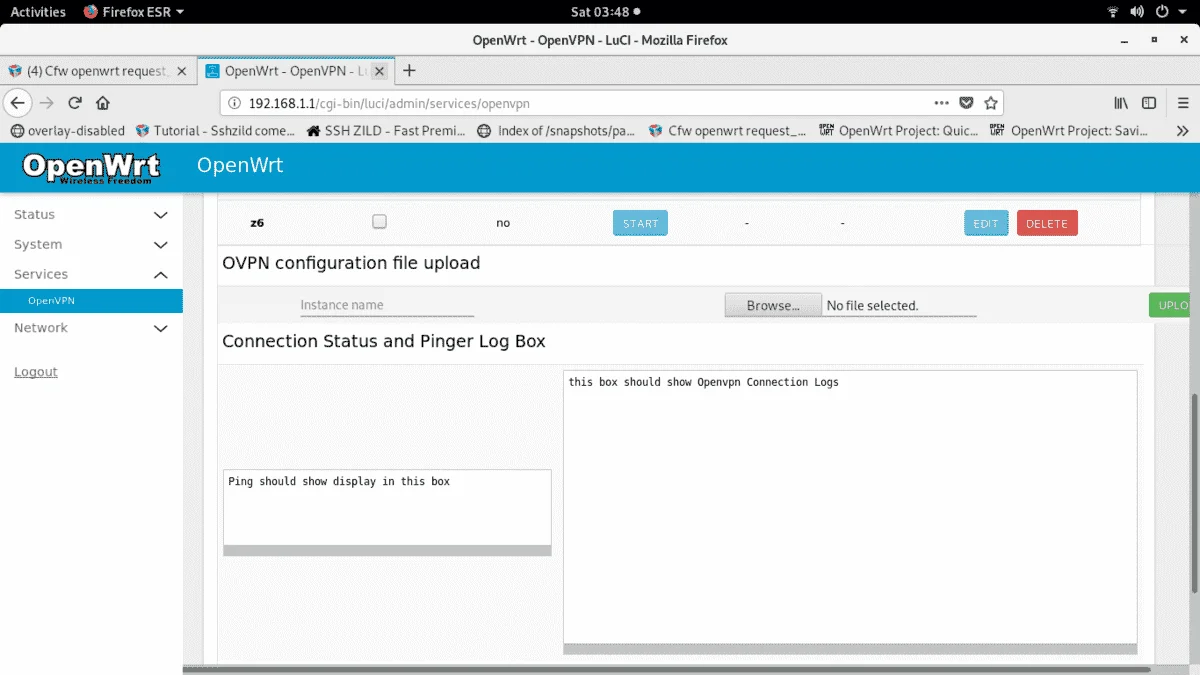Open OpenWrt Project: Saving bookmark
Screen dimensions: 1200x675
pos(1069,131)
